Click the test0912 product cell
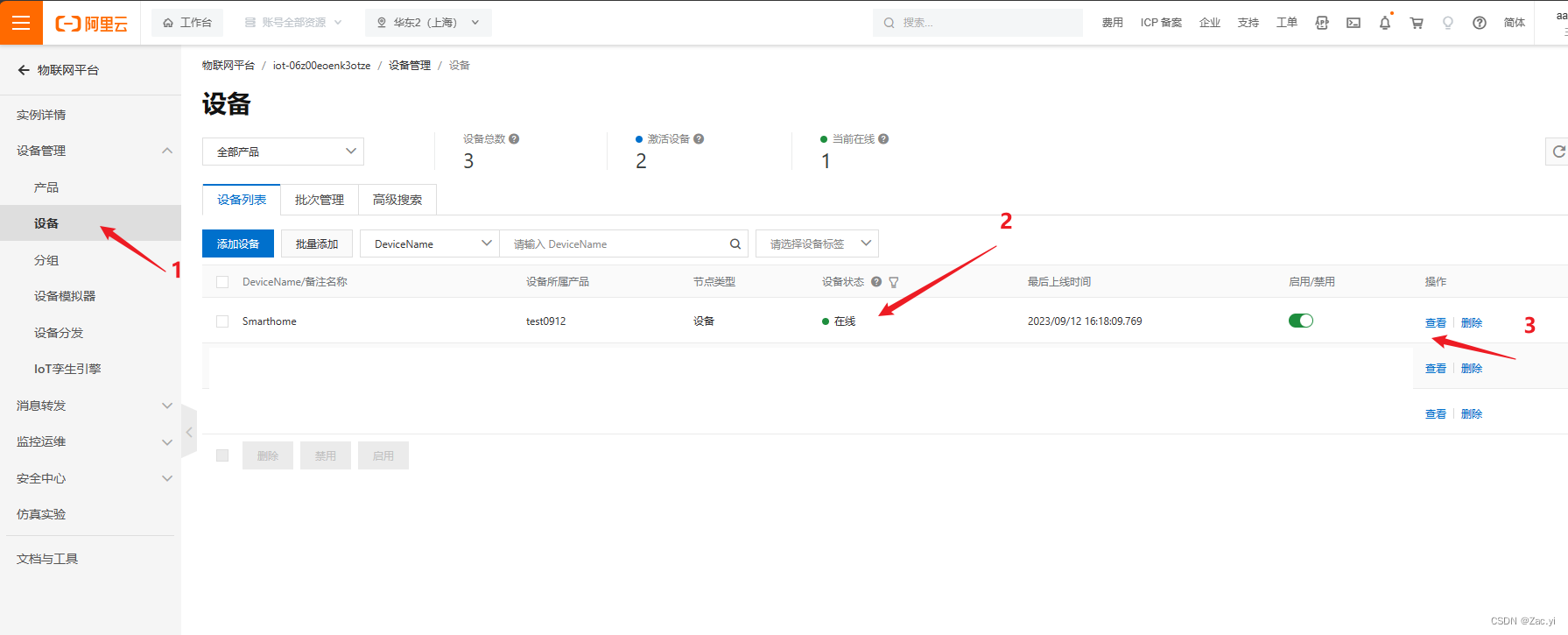 tap(546, 321)
